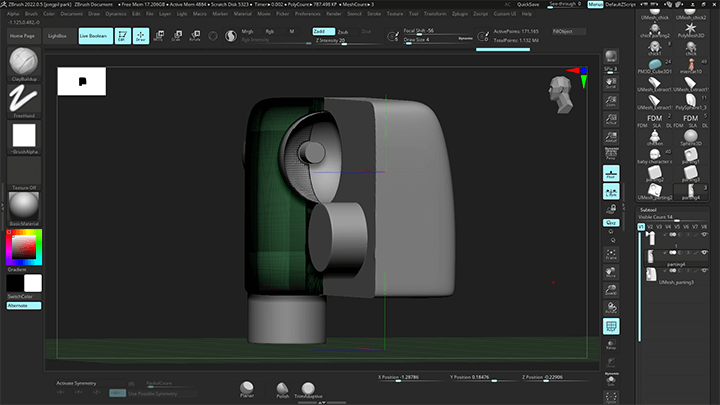Viewport: 720px width, 405px height.
Task: Adjust the Draw Size slider
Action: 438,40
